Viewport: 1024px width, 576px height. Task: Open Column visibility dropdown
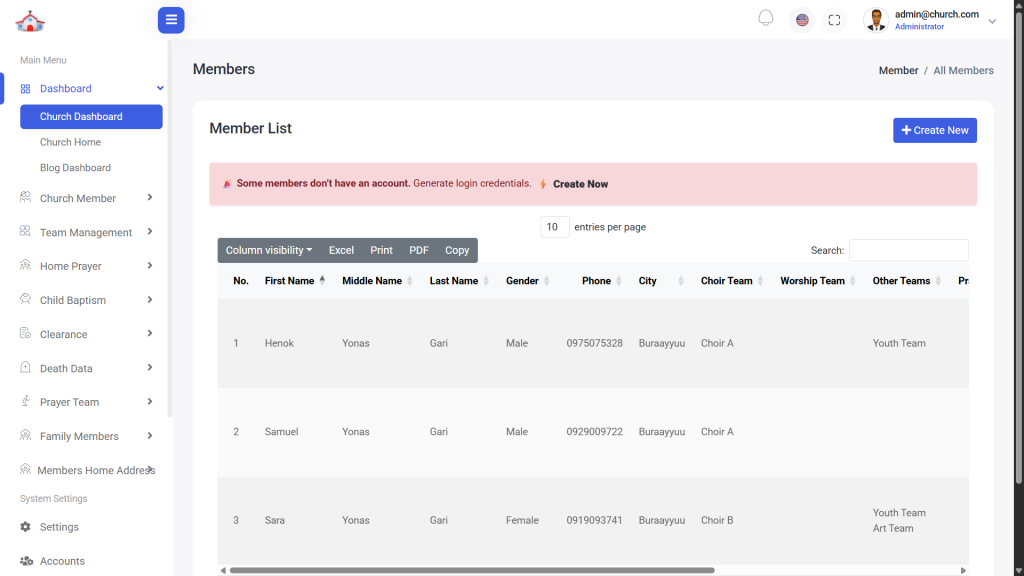point(268,250)
